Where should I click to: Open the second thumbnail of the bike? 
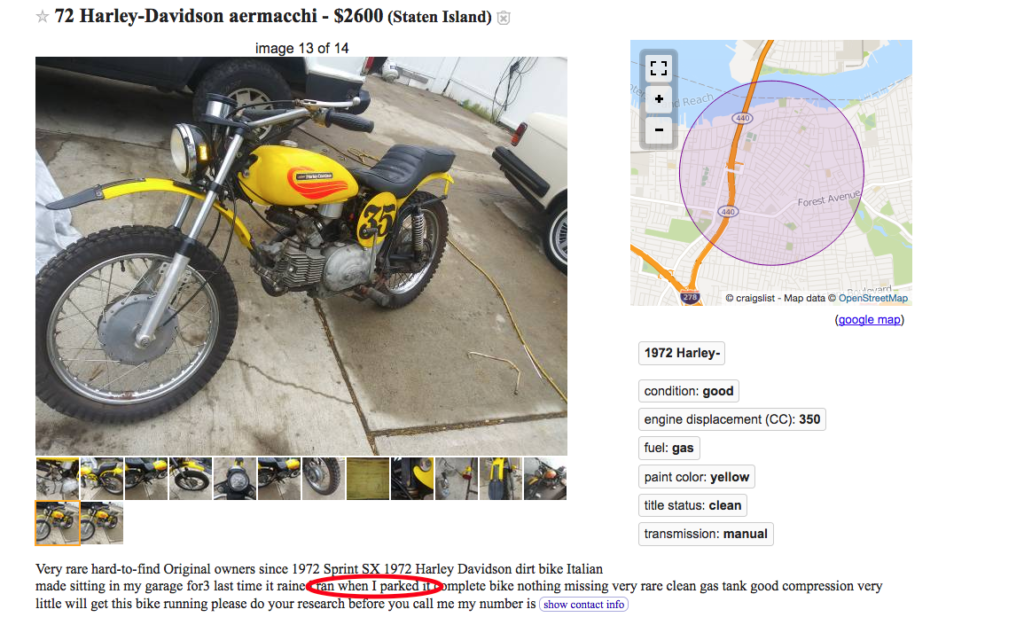[102, 479]
